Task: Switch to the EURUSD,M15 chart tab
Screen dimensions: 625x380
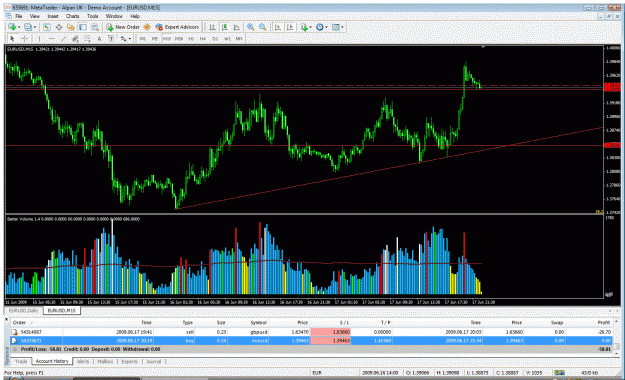Action: click(61, 310)
